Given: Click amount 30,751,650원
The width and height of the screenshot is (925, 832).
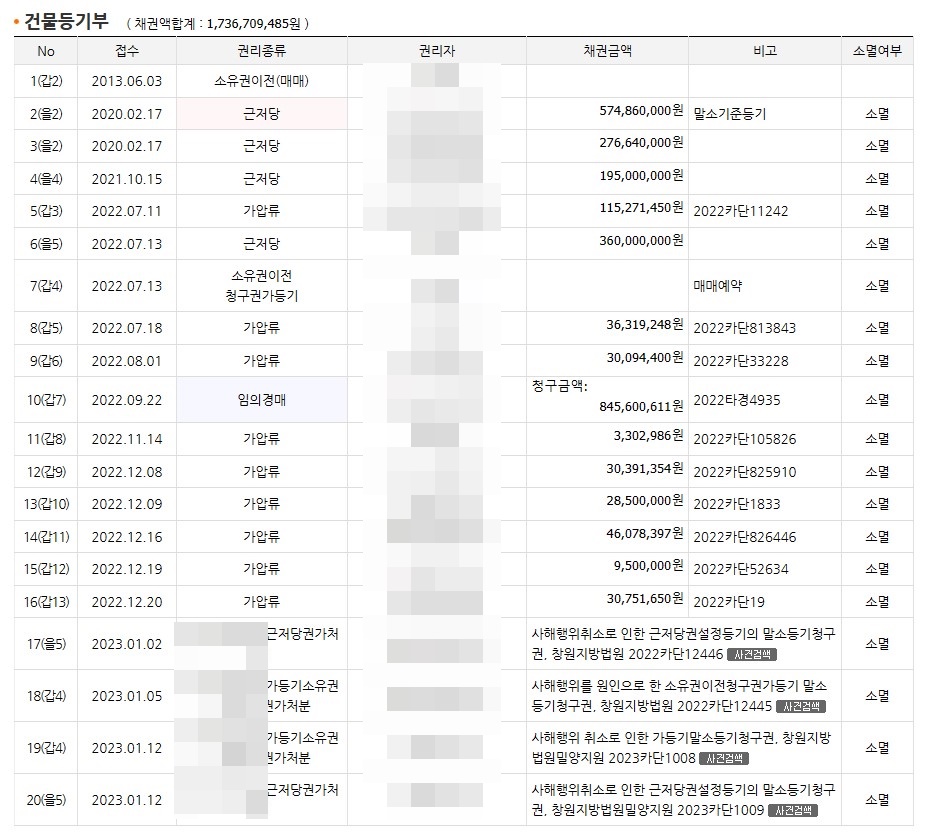Looking at the screenshot, I should pyautogui.click(x=645, y=598).
